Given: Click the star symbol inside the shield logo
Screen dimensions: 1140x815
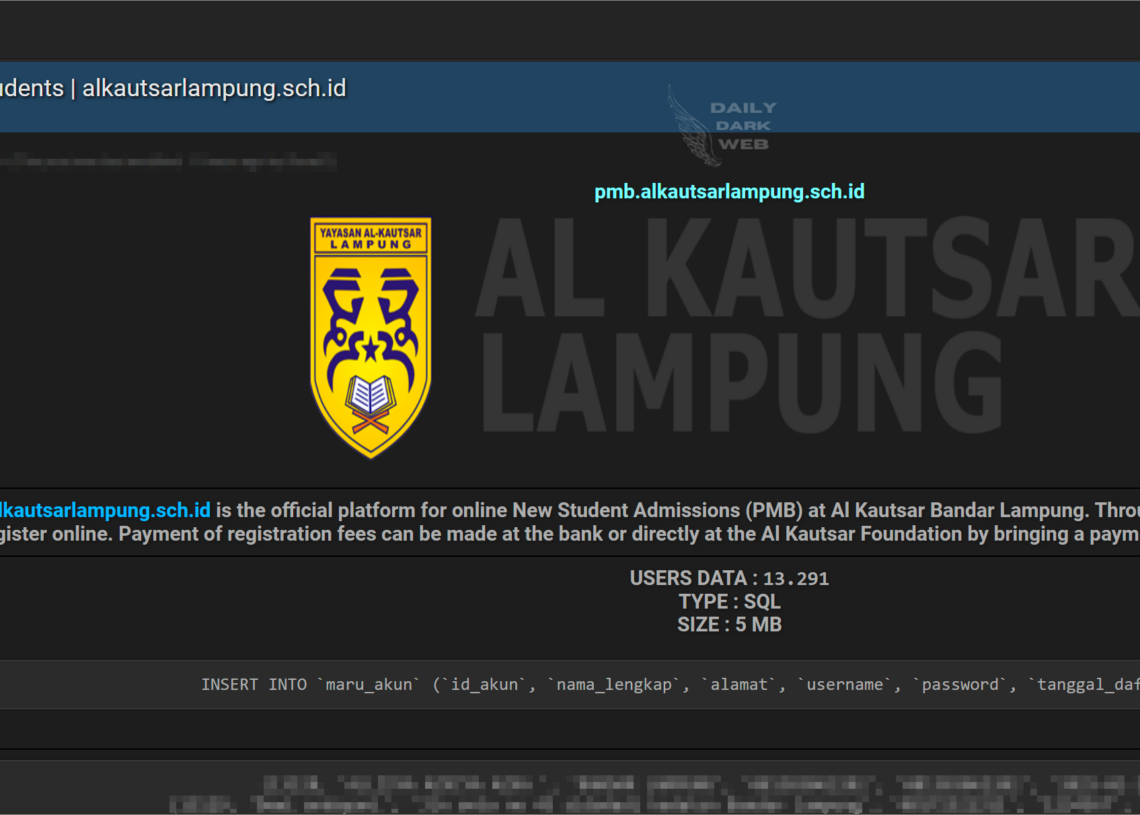Looking at the screenshot, I should (x=370, y=350).
